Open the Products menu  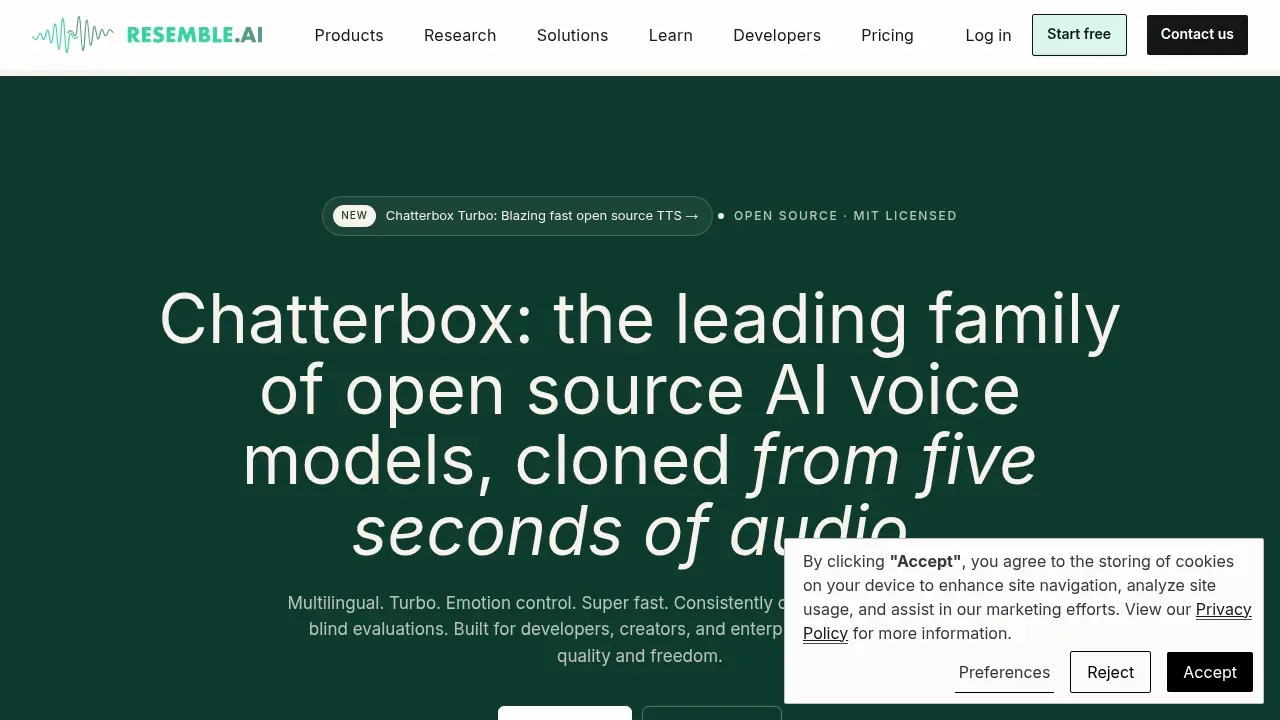pos(349,35)
